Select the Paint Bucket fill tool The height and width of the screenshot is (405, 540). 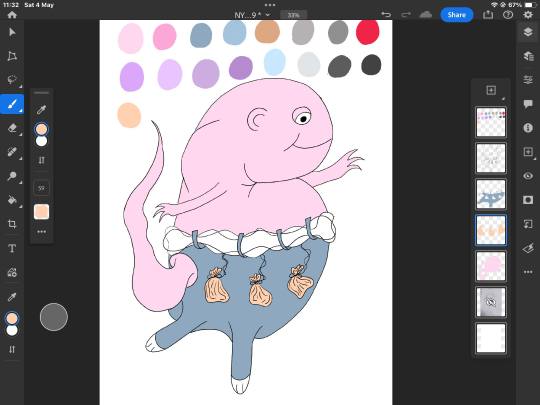pos(12,200)
